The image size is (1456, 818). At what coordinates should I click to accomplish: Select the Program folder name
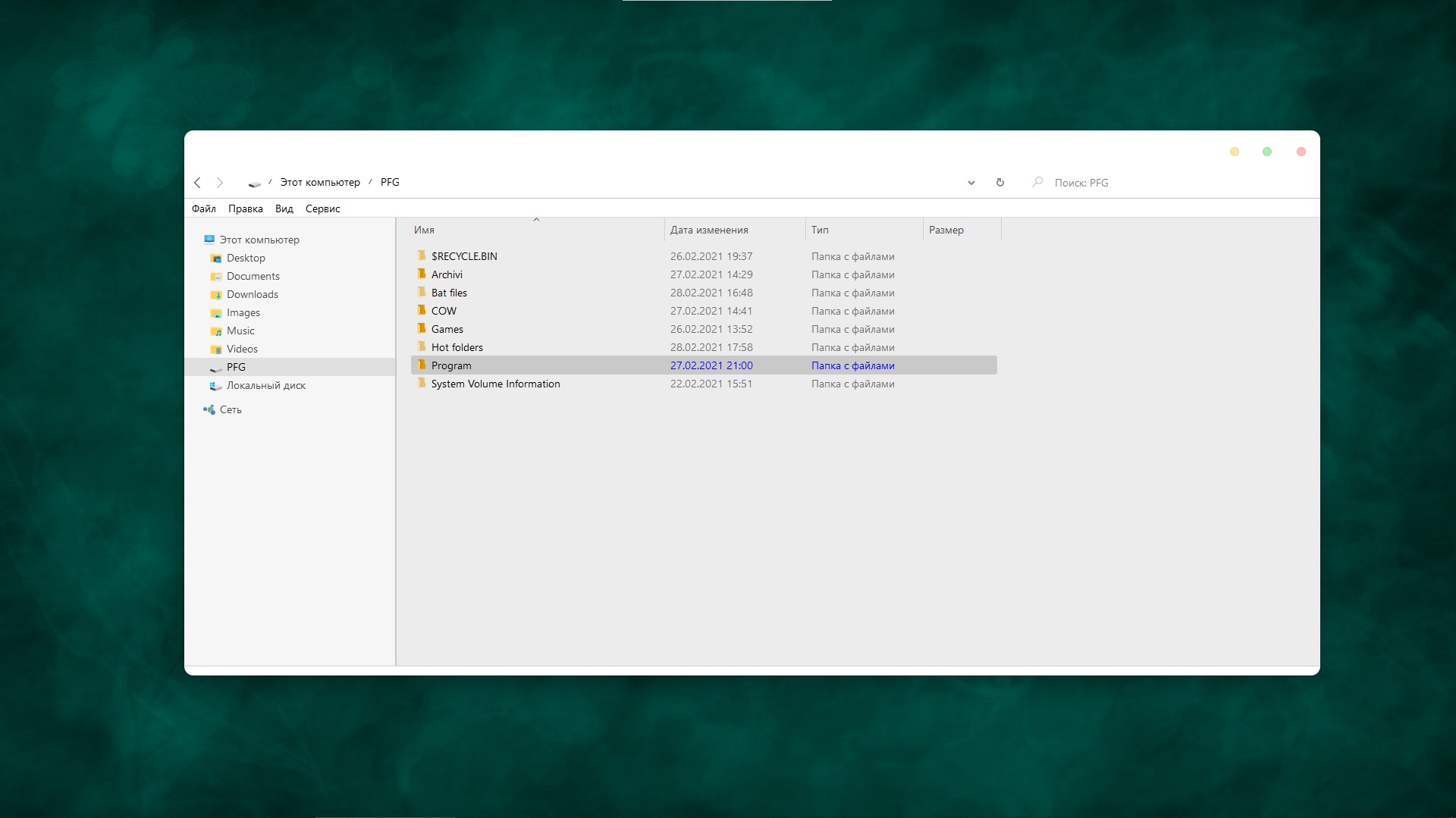tap(451, 365)
